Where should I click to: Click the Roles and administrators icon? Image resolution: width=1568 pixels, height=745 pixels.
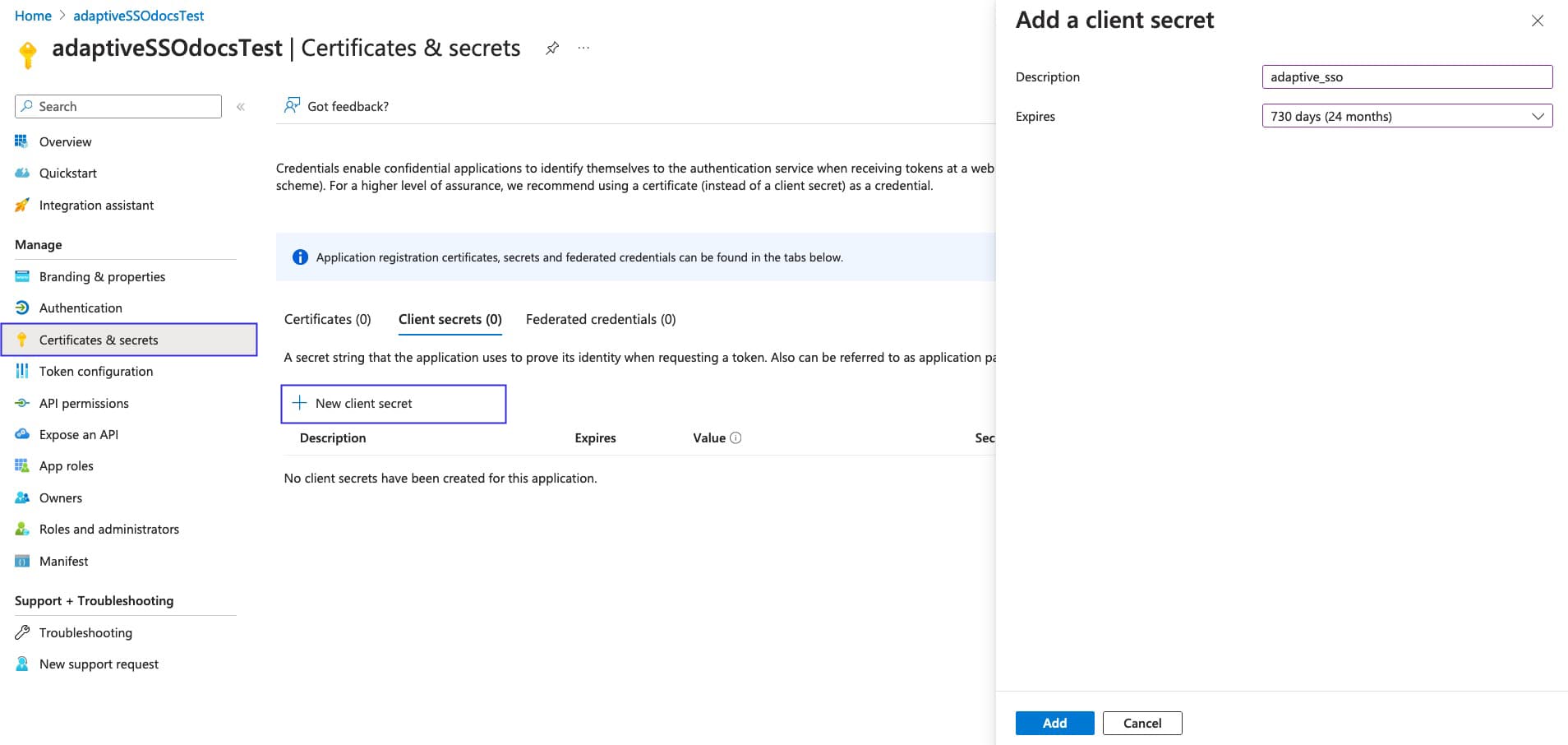22,529
